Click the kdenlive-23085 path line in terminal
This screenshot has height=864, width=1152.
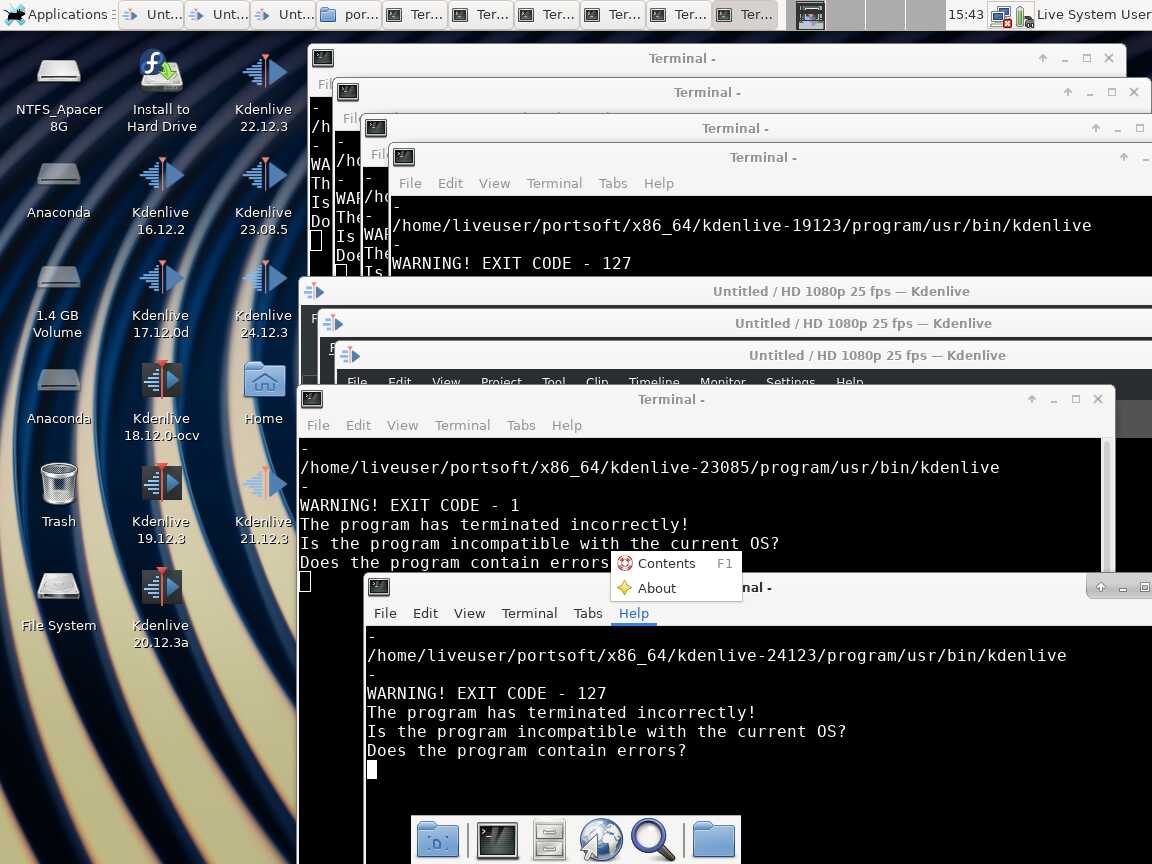(x=649, y=467)
